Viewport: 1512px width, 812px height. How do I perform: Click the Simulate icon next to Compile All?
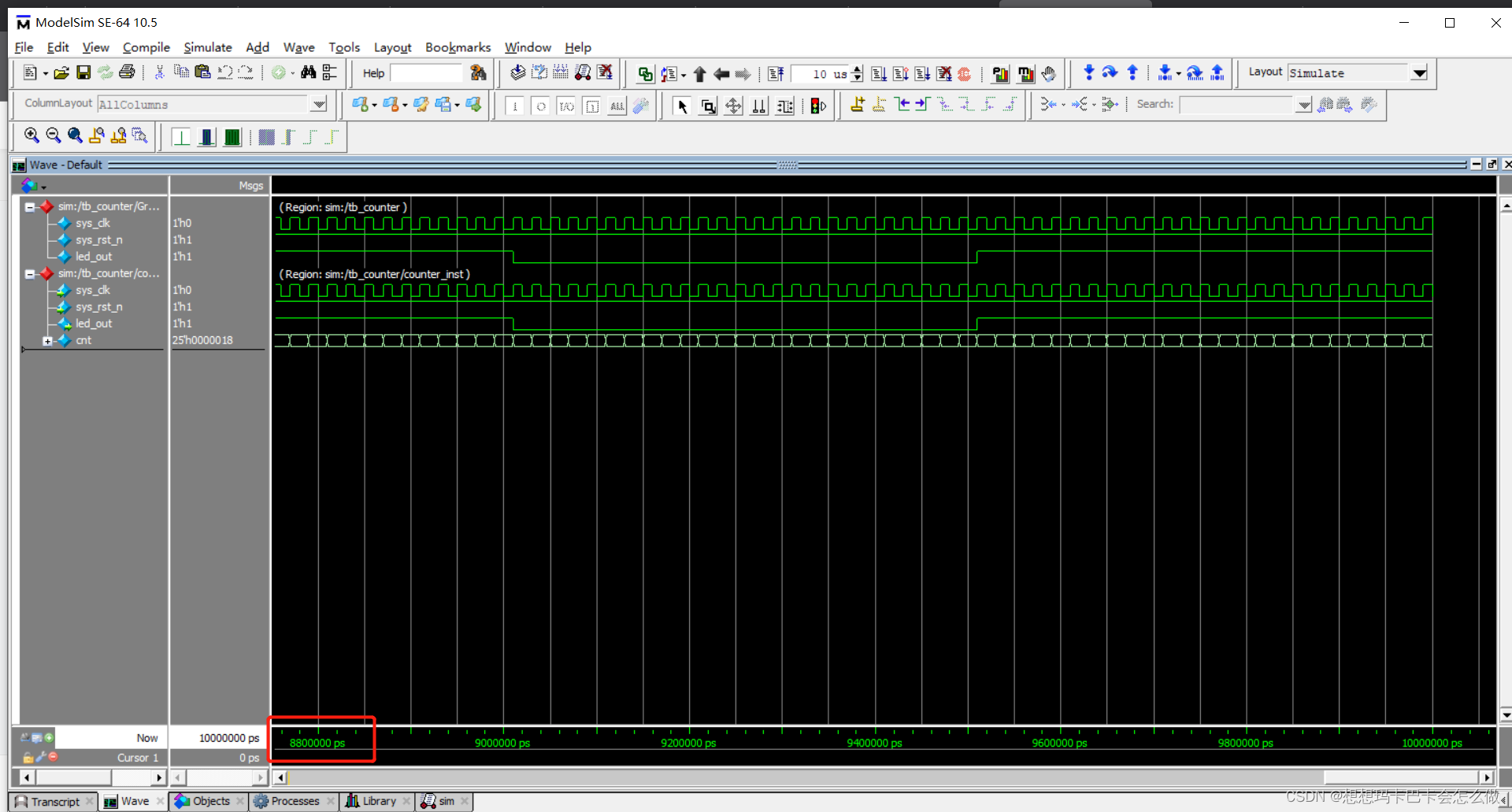(x=583, y=73)
